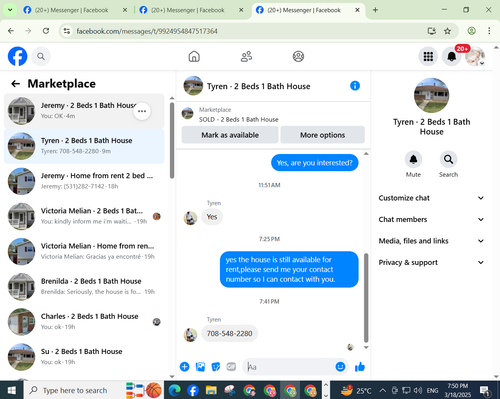Send a thumbs-up like

tap(360, 367)
